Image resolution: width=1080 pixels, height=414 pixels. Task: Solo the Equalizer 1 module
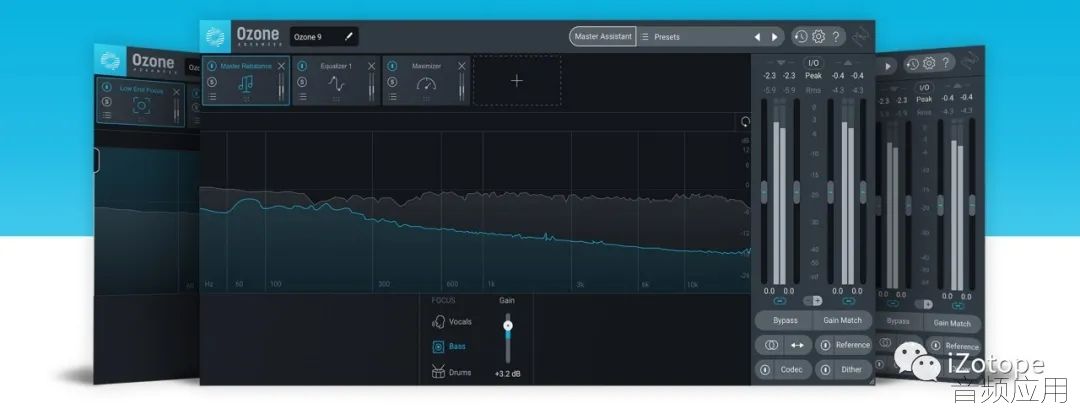point(302,82)
